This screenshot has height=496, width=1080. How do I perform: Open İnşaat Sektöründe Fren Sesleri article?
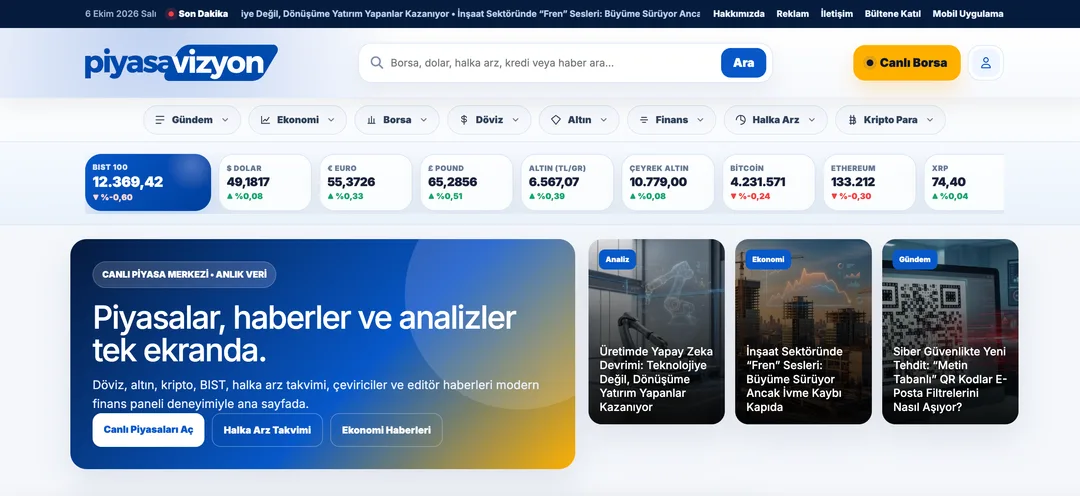(x=803, y=331)
